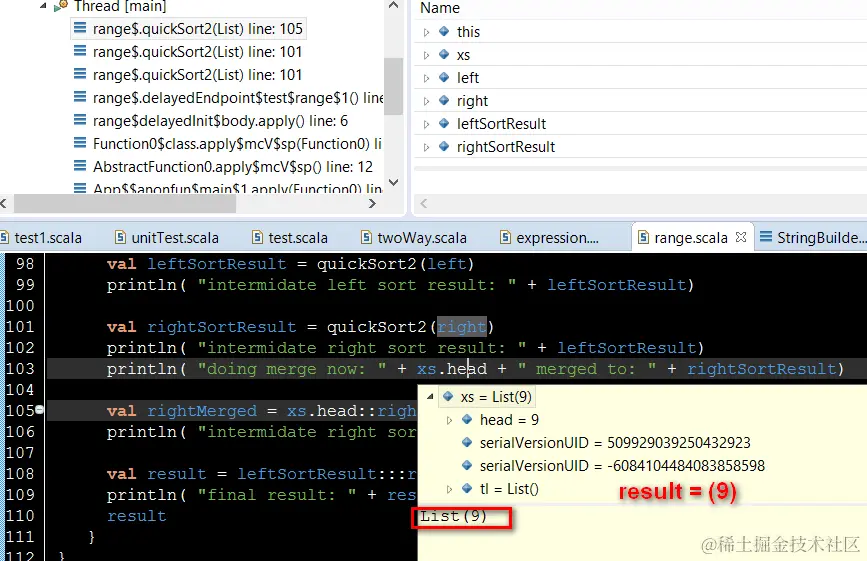867x561 pixels.
Task: Click the unitTest.scala file icon
Action: tap(120, 237)
